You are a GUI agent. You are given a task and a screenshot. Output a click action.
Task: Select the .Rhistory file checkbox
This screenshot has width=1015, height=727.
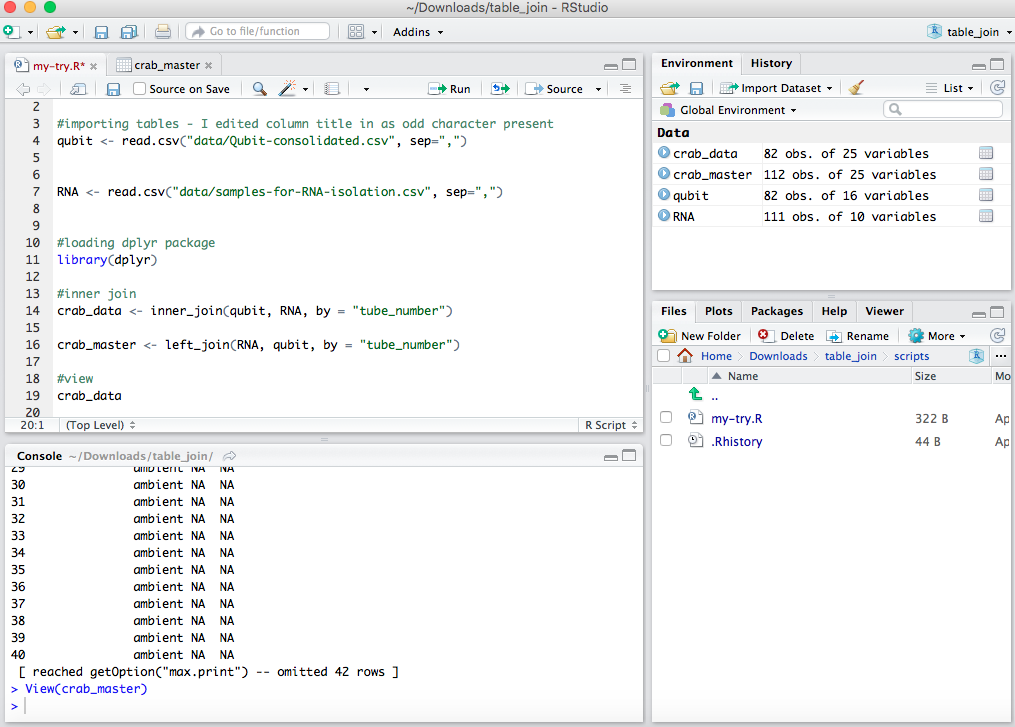coord(666,441)
